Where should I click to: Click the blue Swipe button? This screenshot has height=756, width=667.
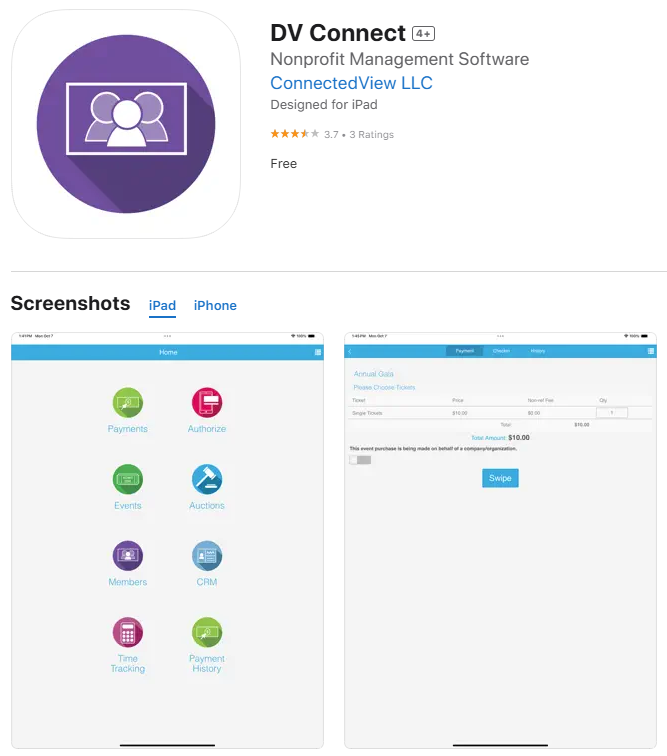tap(500, 478)
